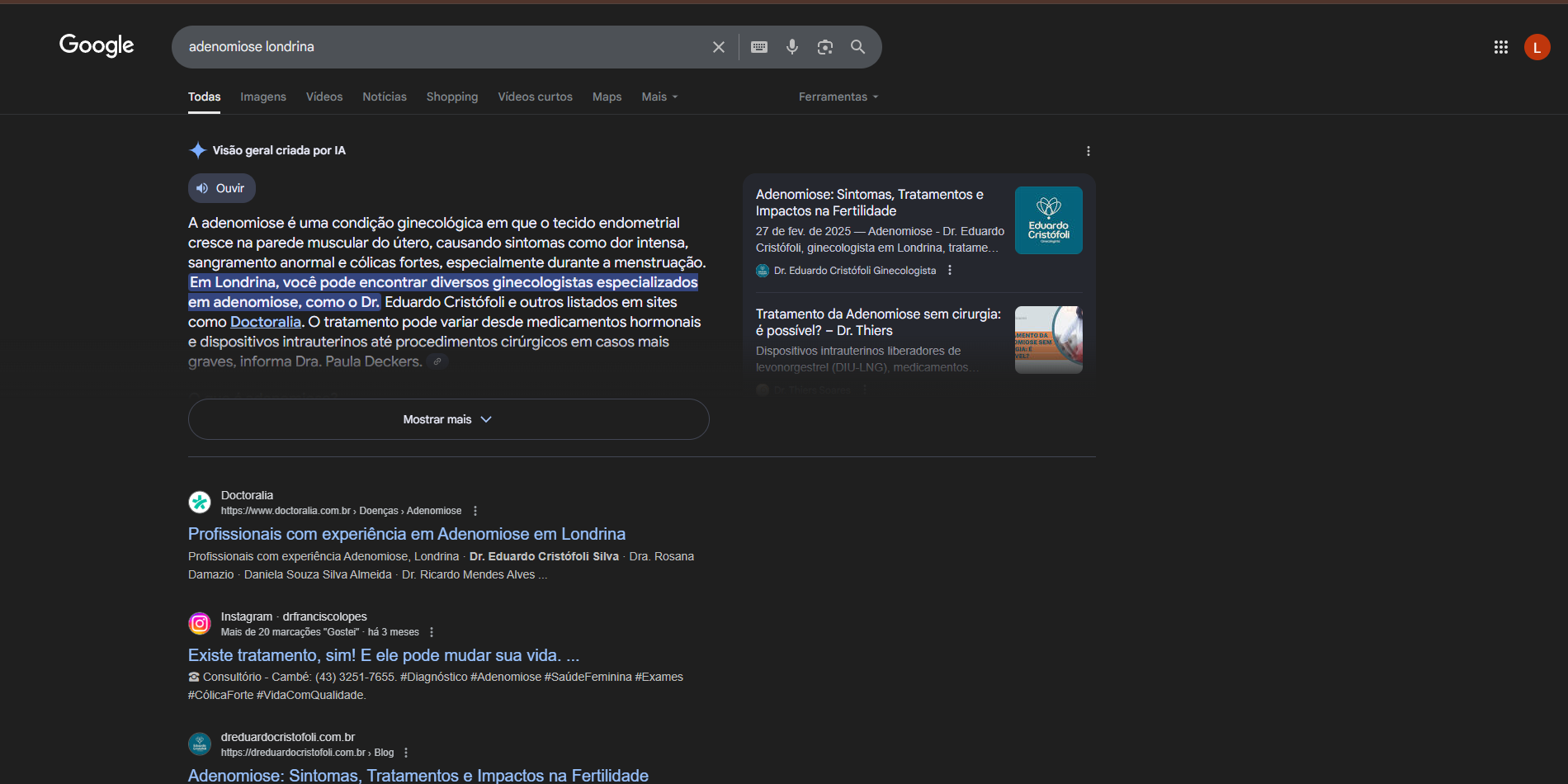The image size is (1568, 784).
Task: Click the dreduardocristofoli.com.br favicon
Action: [x=200, y=744]
